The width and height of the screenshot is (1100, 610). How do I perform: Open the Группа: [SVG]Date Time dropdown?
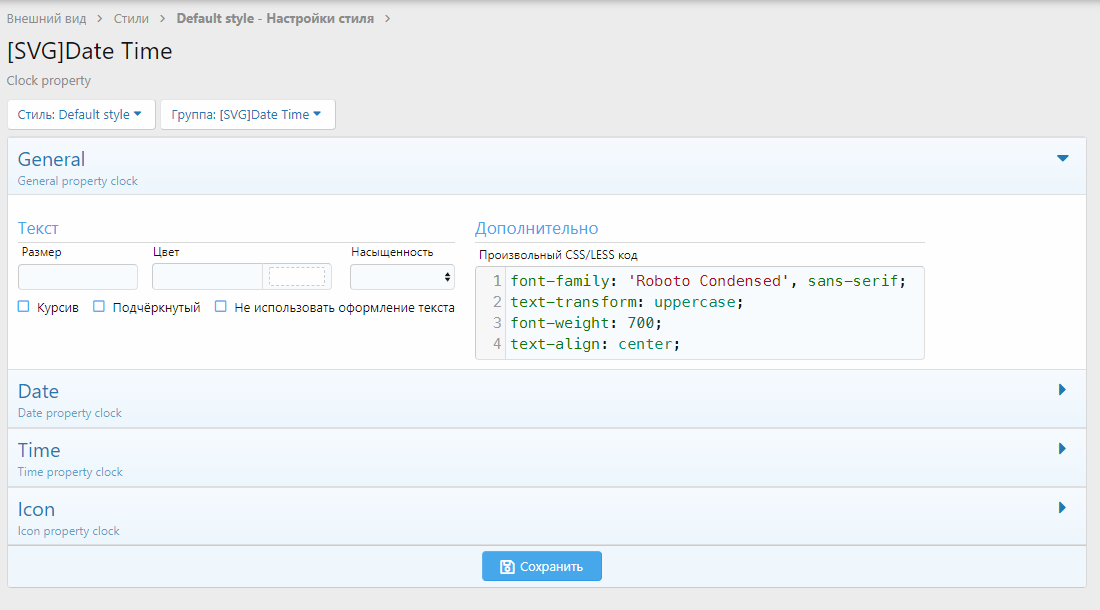[x=247, y=115]
